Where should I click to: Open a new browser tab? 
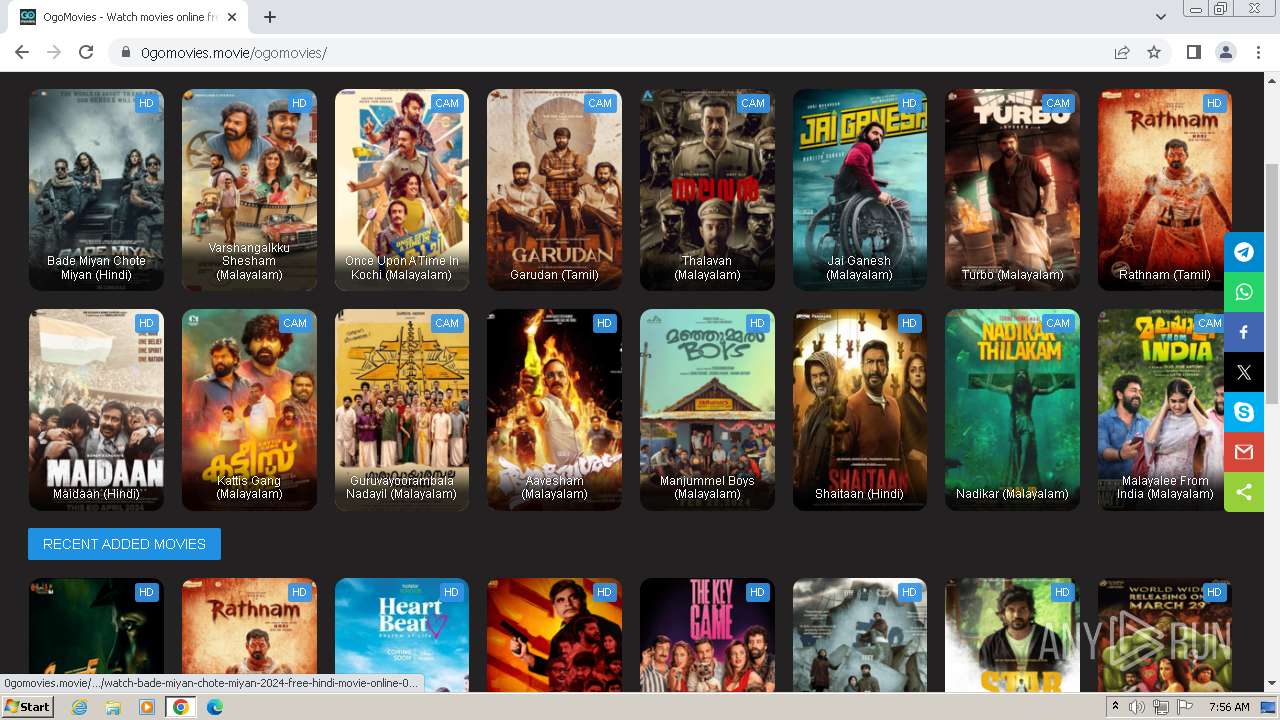(270, 17)
